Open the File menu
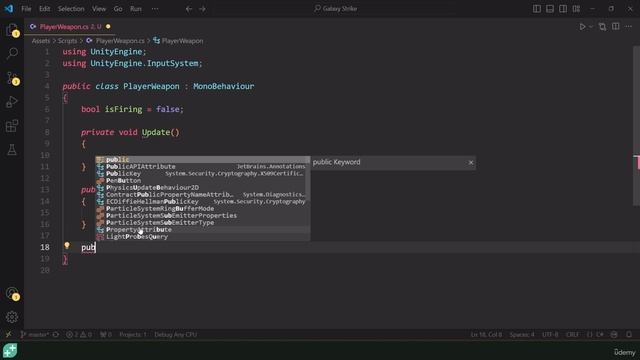640x360 pixels. 26,9
